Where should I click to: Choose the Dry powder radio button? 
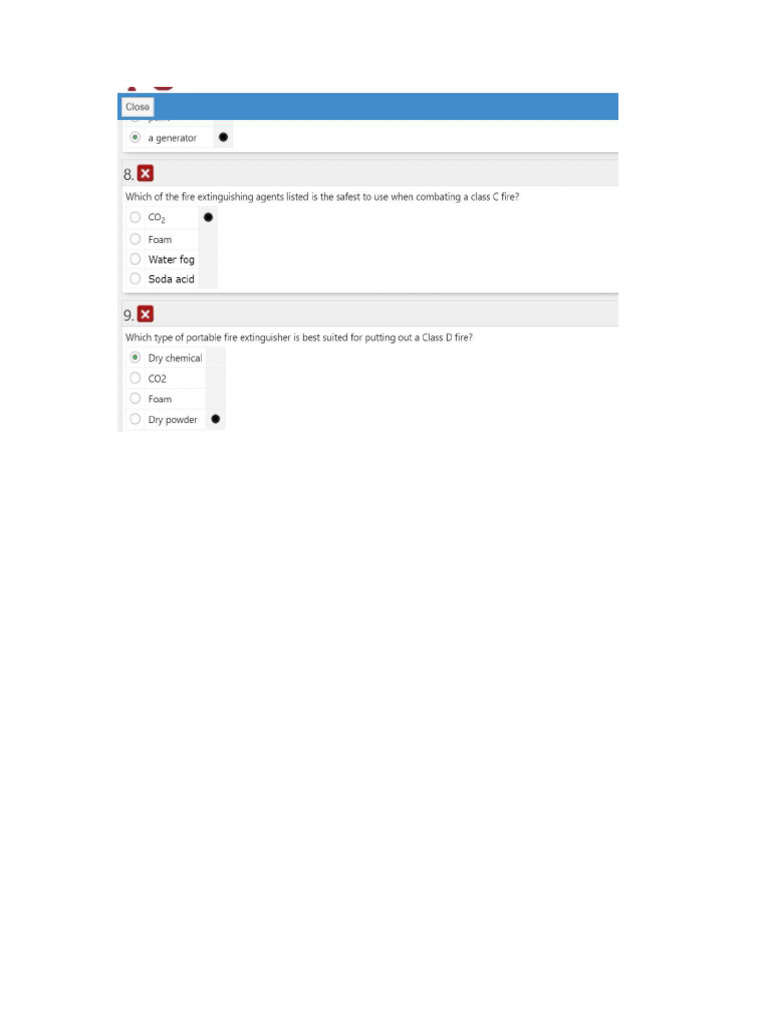[x=135, y=419]
